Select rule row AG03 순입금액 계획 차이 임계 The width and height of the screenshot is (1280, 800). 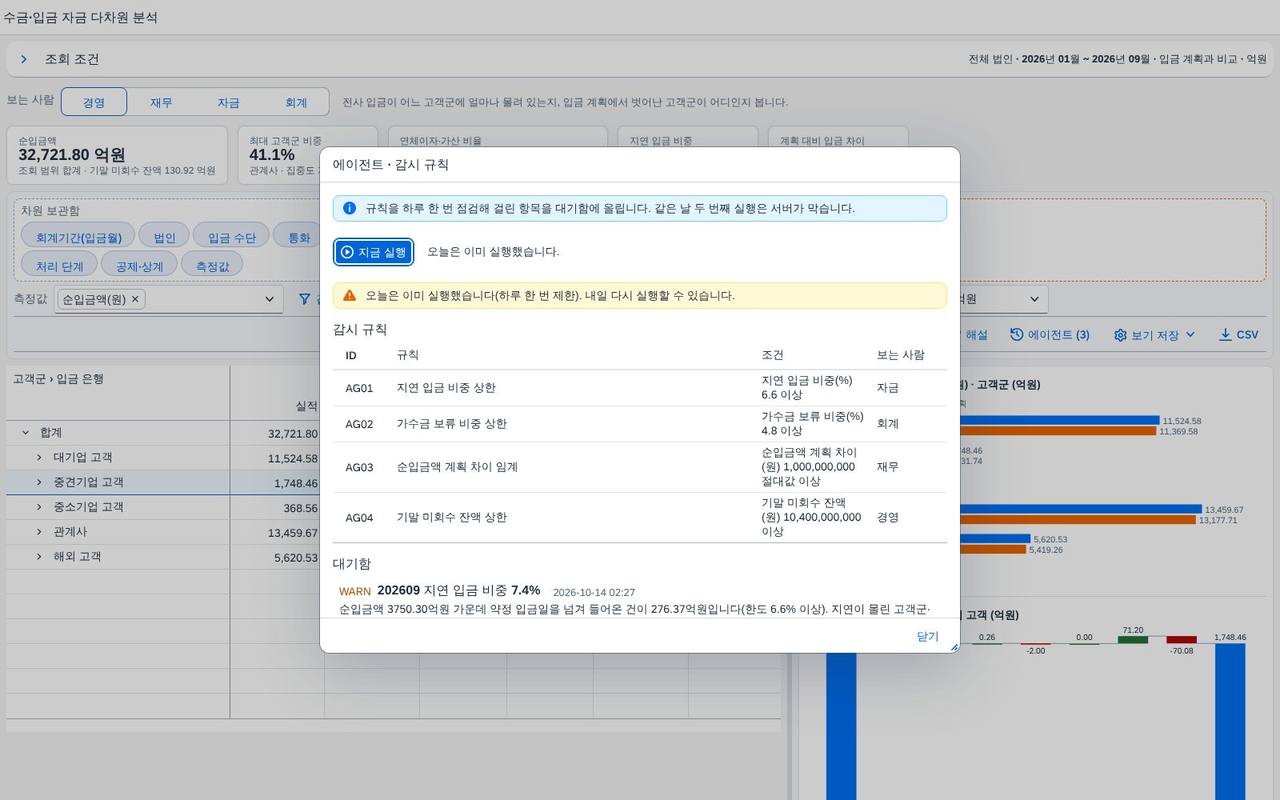640,467
